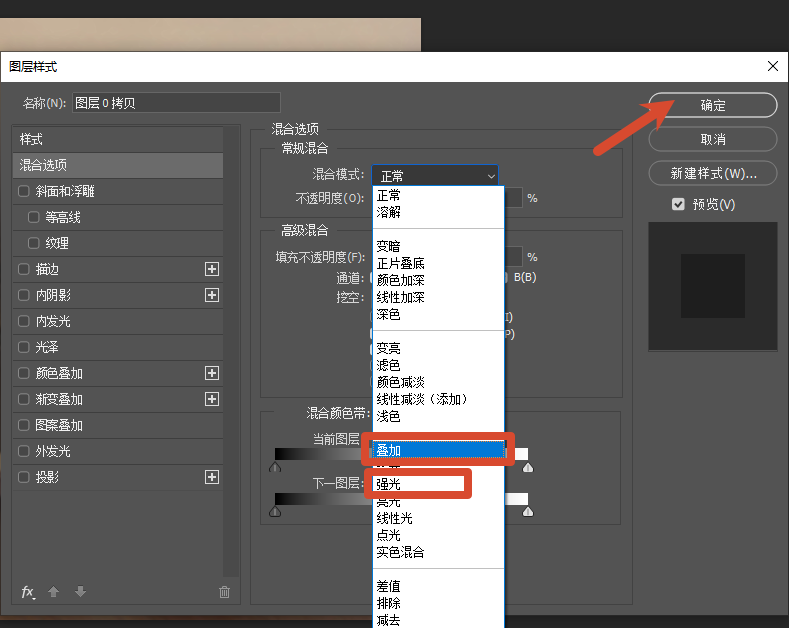
Task: Choose 线性光 blend mode
Action: 438,518
